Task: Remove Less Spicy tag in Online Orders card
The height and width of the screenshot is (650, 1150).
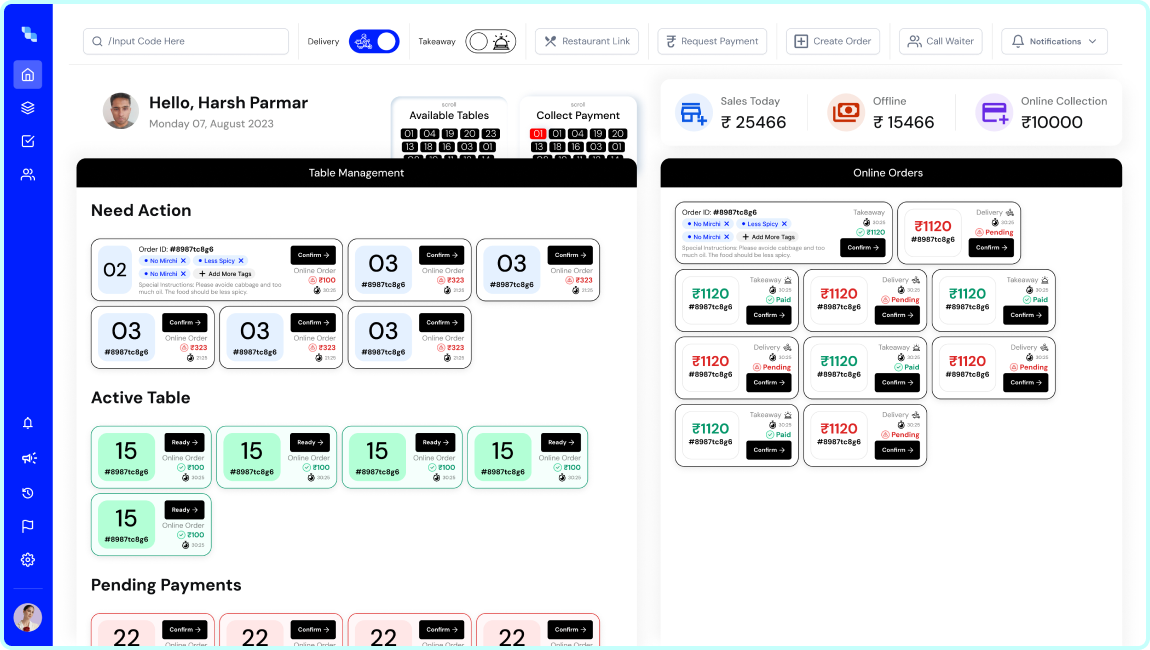Action: 784,224
